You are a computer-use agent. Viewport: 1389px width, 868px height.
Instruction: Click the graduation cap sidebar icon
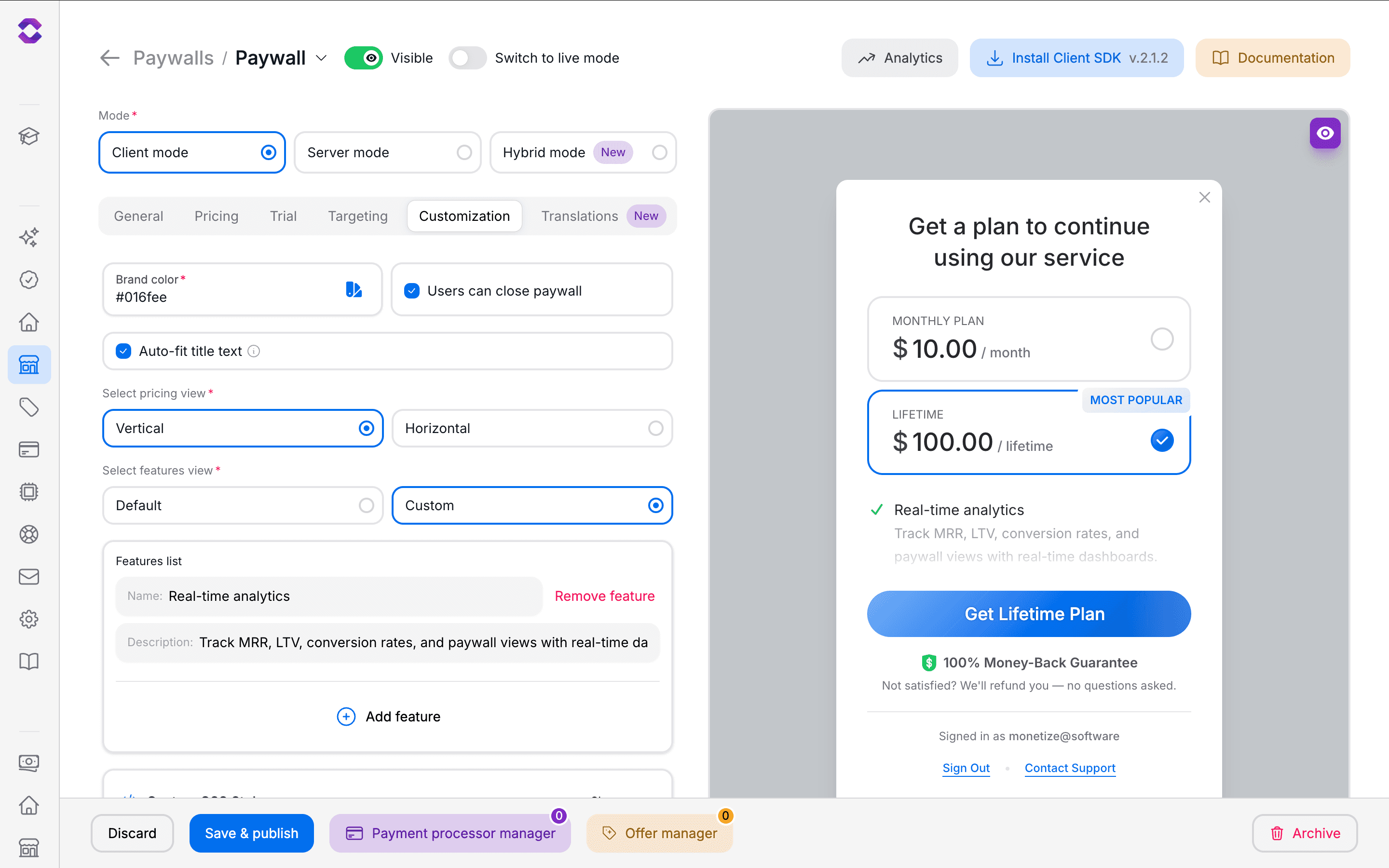click(x=29, y=136)
